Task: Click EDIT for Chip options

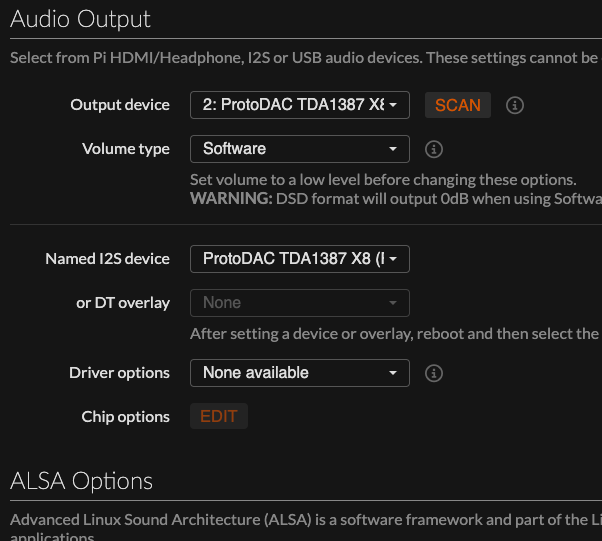Action: (x=219, y=416)
